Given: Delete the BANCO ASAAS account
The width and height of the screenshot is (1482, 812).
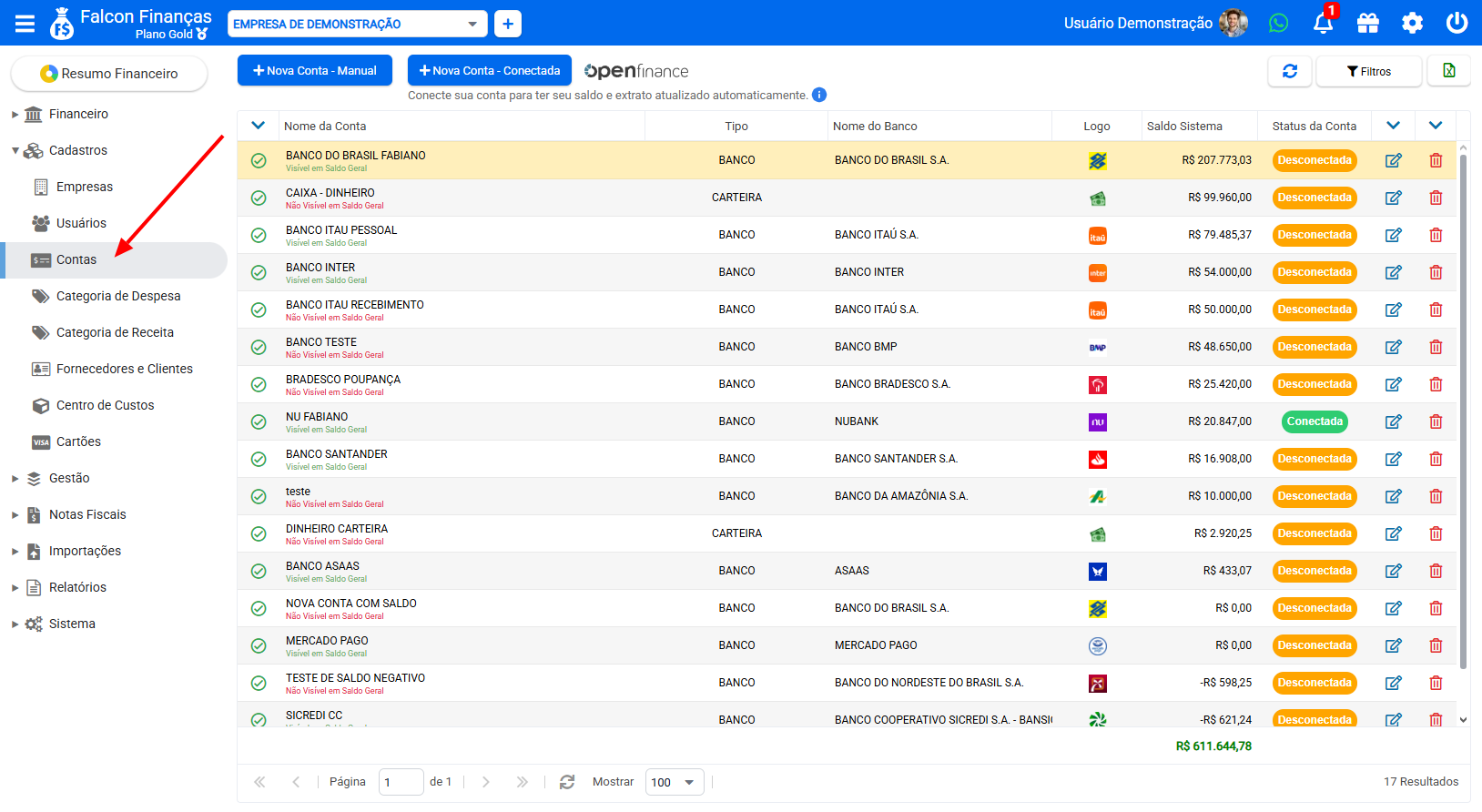Looking at the screenshot, I should [1436, 571].
